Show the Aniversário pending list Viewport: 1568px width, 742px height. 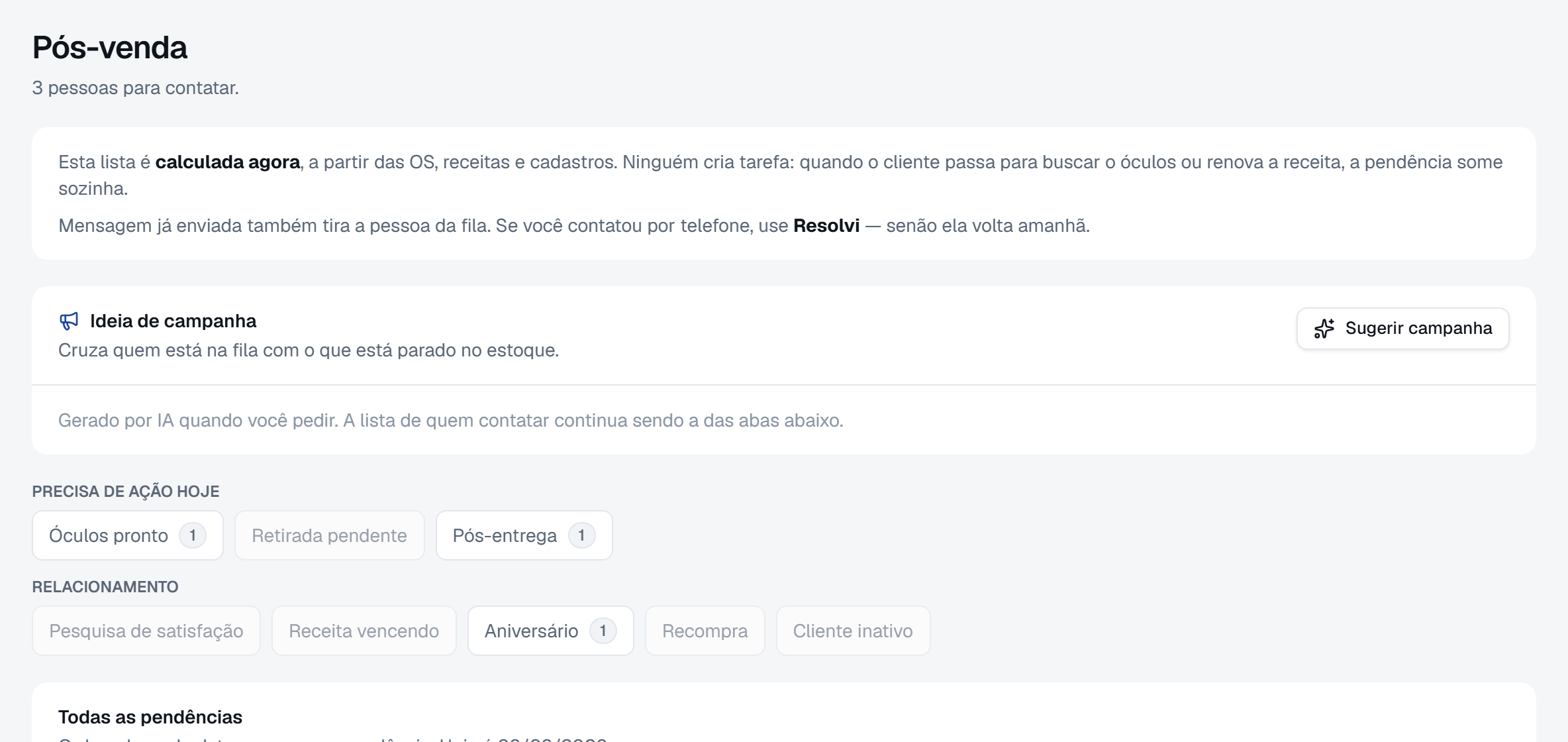click(550, 631)
